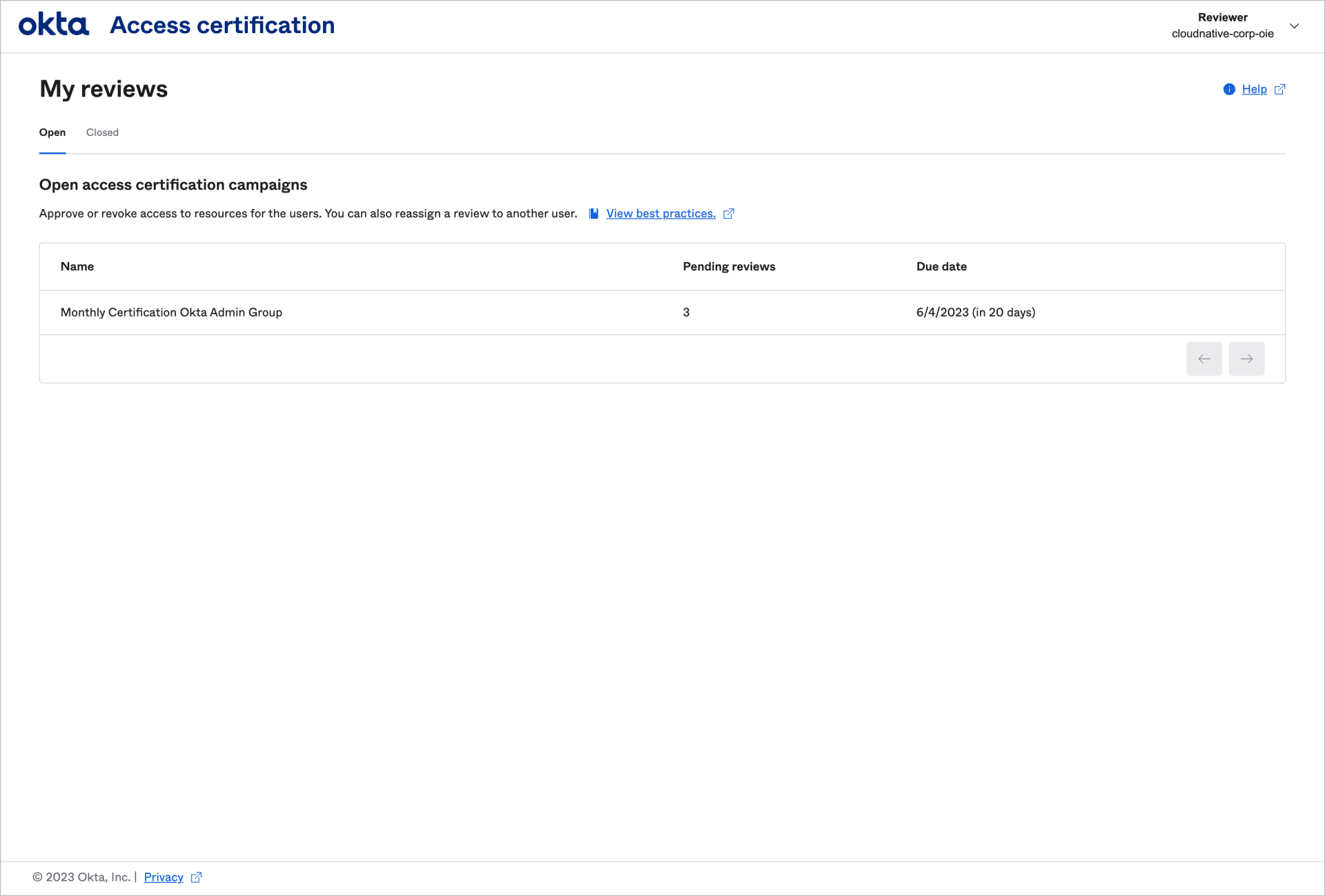Click the previous page arrow in the table
The image size is (1325, 896).
point(1204,359)
